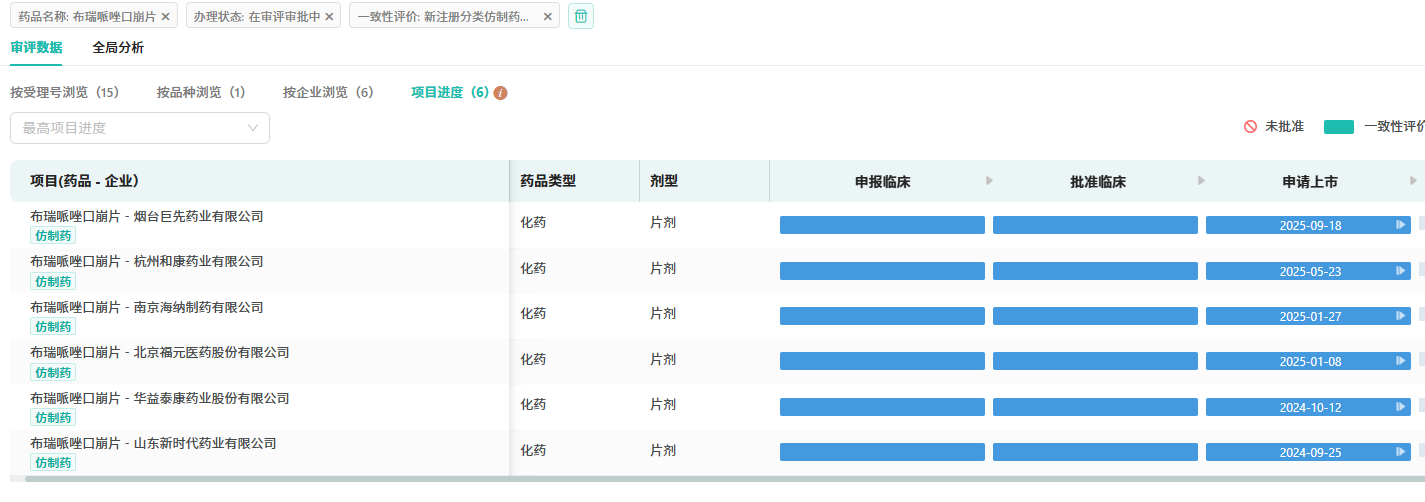Click arrow icon on 2024-09-25 progress bar

point(1401,452)
